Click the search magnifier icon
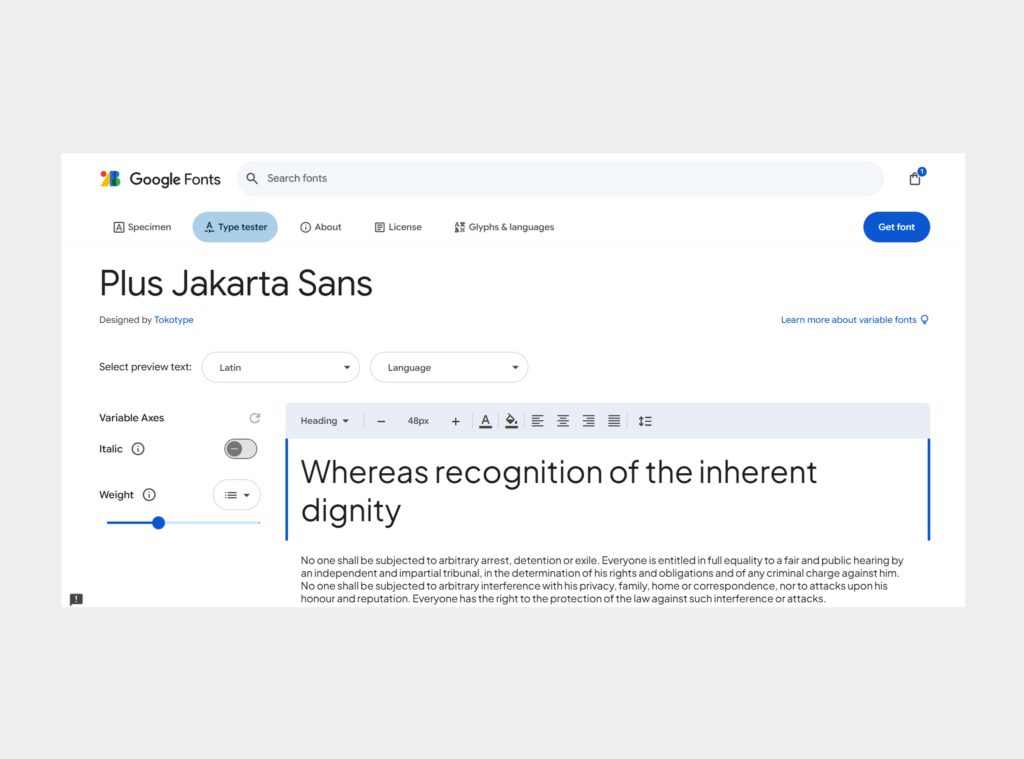This screenshot has width=1024, height=759. [252, 178]
